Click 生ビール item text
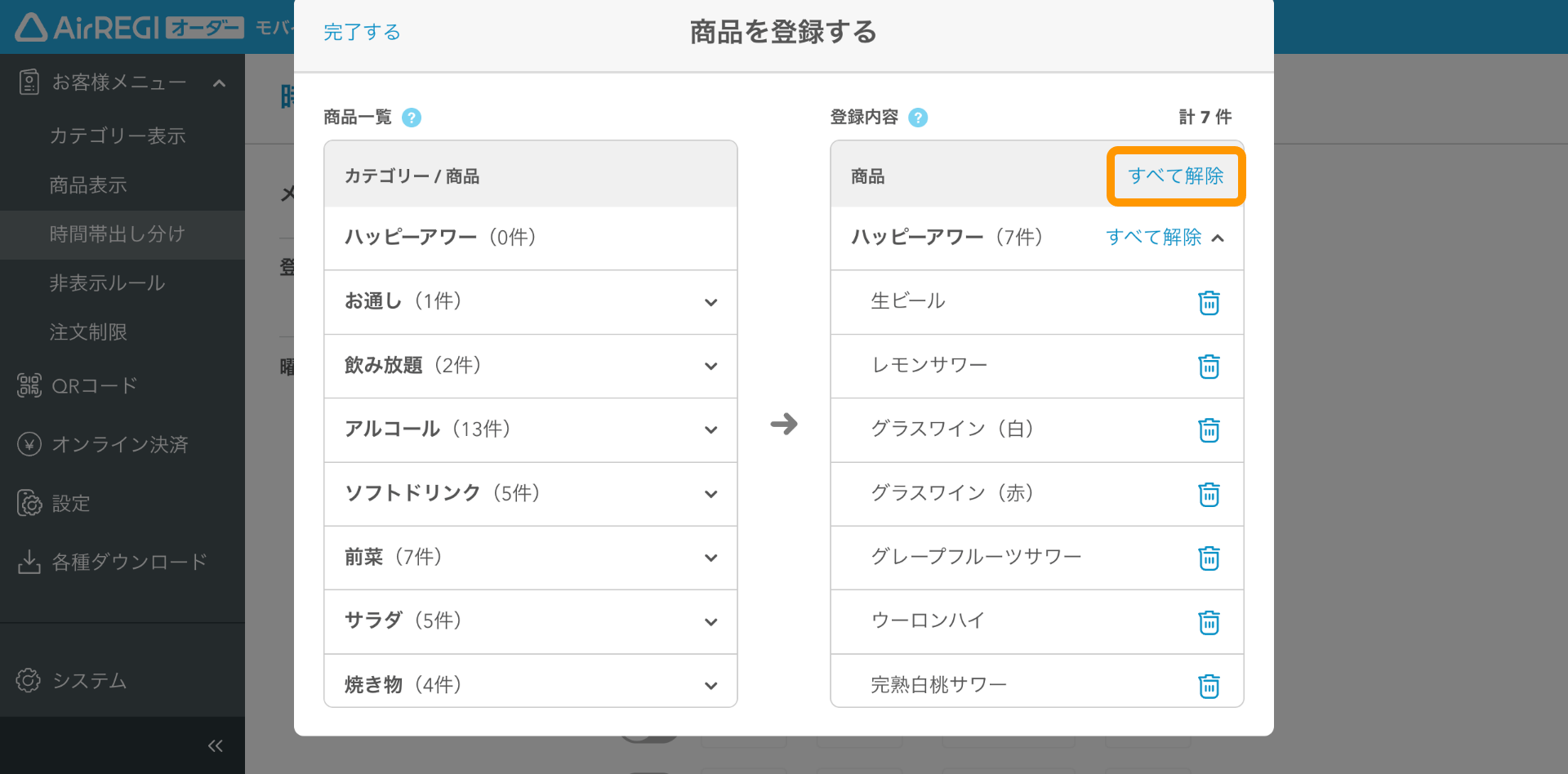This screenshot has width=1568, height=774. click(908, 300)
